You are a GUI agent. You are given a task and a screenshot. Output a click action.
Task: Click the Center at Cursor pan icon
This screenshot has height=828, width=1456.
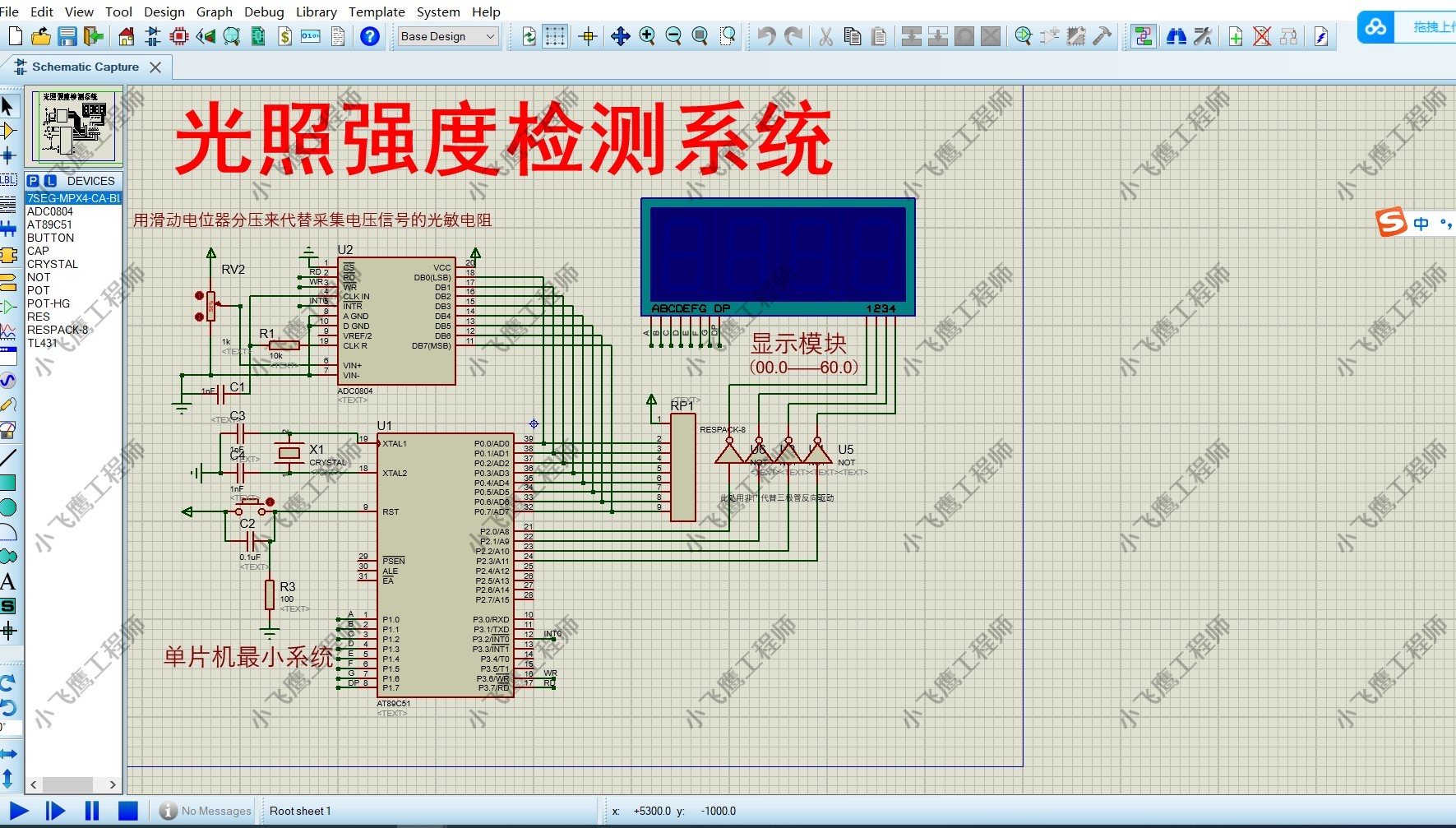tap(621, 36)
